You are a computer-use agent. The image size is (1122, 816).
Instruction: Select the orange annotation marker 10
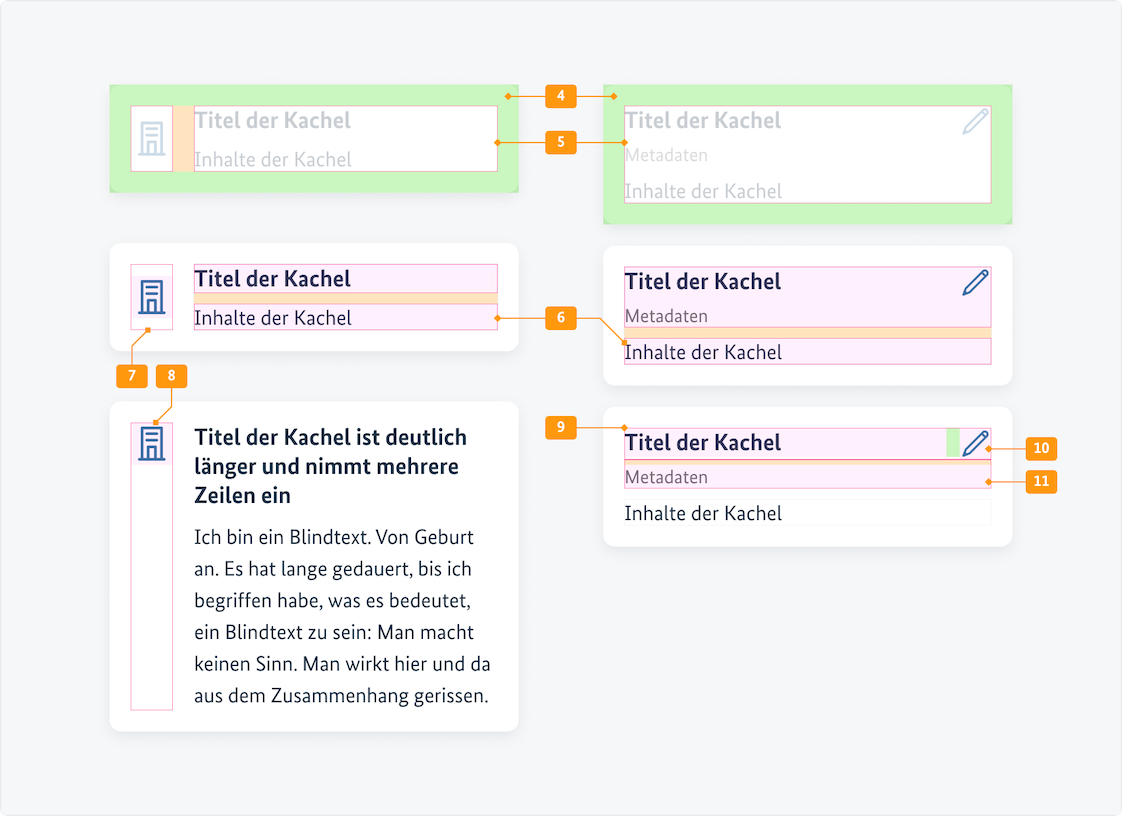[x=1041, y=448]
